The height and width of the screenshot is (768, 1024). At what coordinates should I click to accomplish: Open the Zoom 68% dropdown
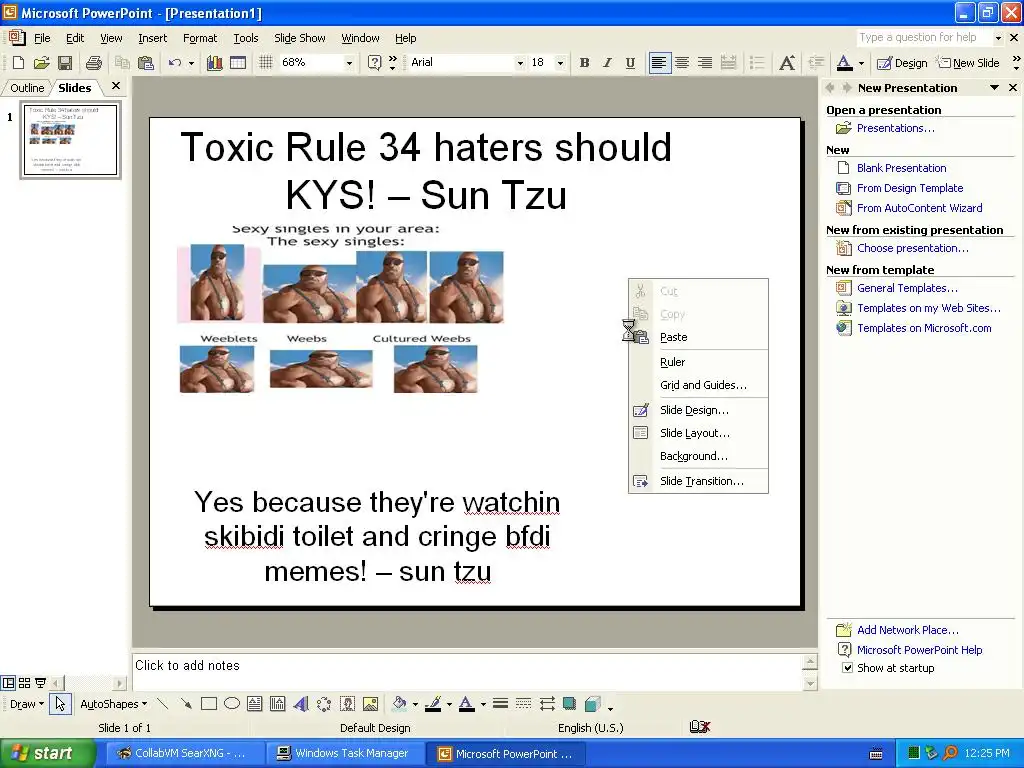point(349,63)
